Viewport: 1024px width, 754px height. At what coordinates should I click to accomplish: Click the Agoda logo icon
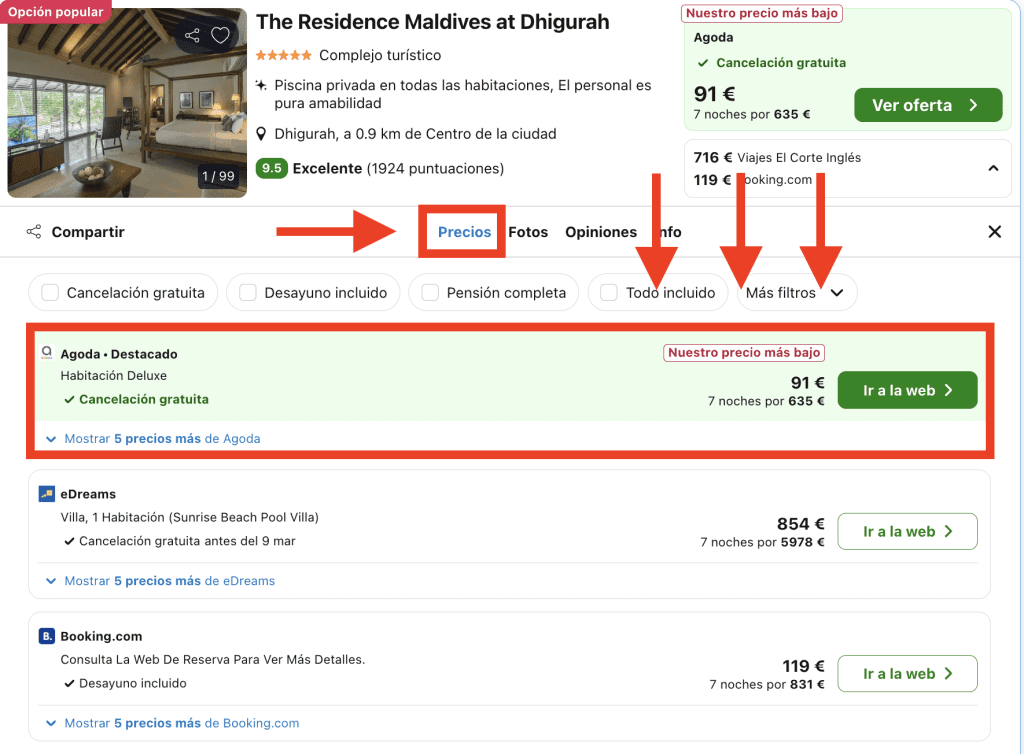coord(47,354)
